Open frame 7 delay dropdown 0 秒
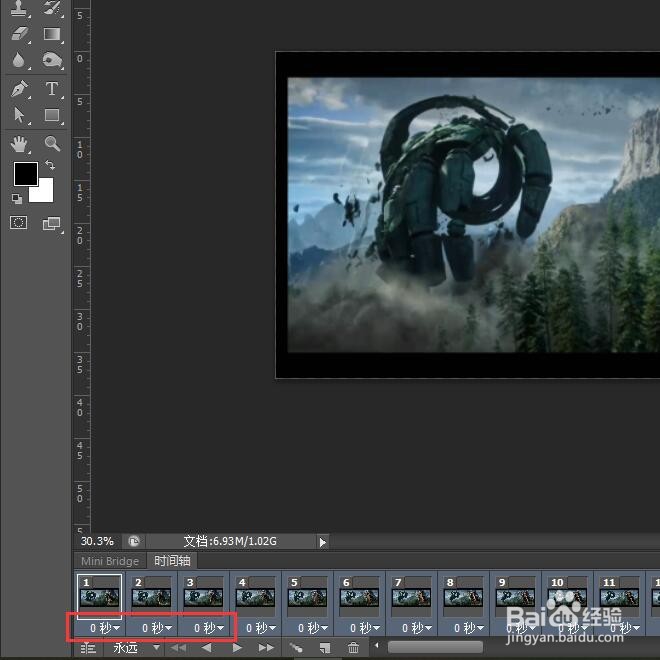660x660 pixels. pos(417,628)
